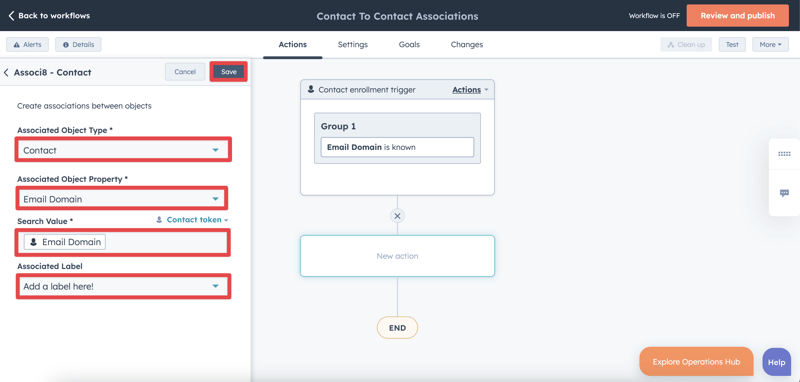Select the Email Domain token chip
800x382 pixels.
(x=65, y=242)
